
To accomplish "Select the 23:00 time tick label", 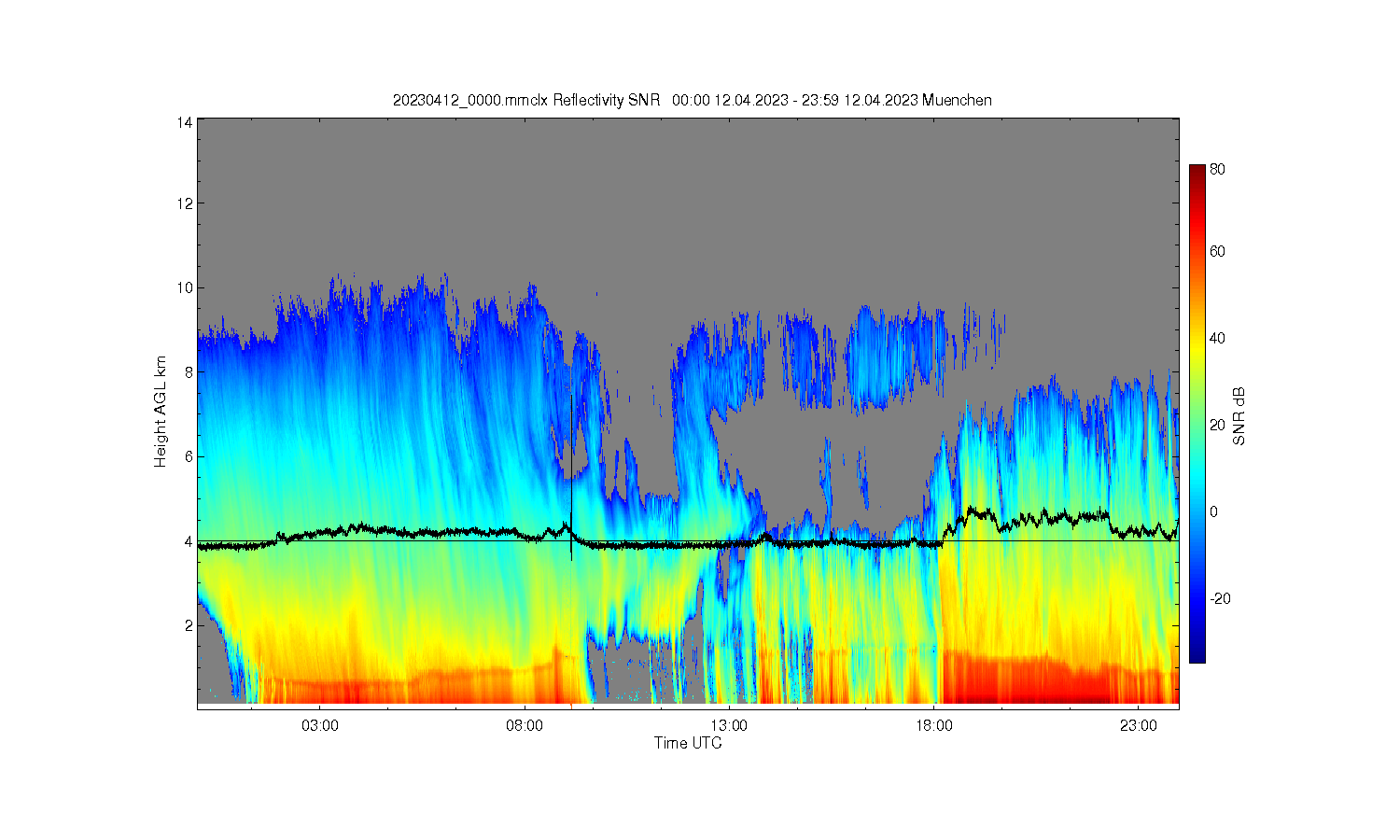I will (1139, 725).
